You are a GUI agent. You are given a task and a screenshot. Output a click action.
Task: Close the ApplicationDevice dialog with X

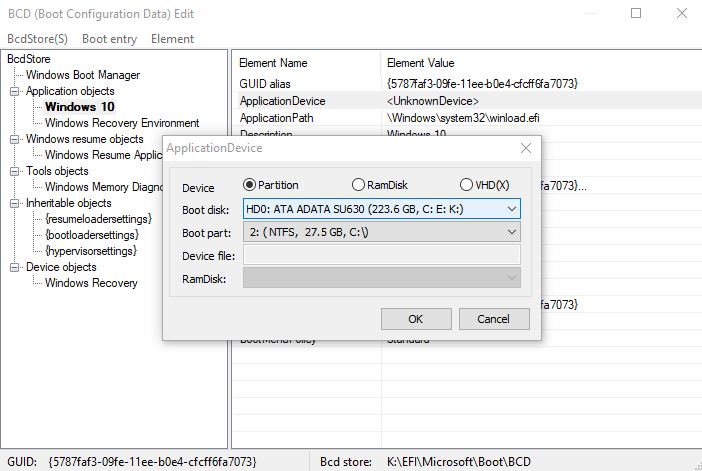pos(525,148)
